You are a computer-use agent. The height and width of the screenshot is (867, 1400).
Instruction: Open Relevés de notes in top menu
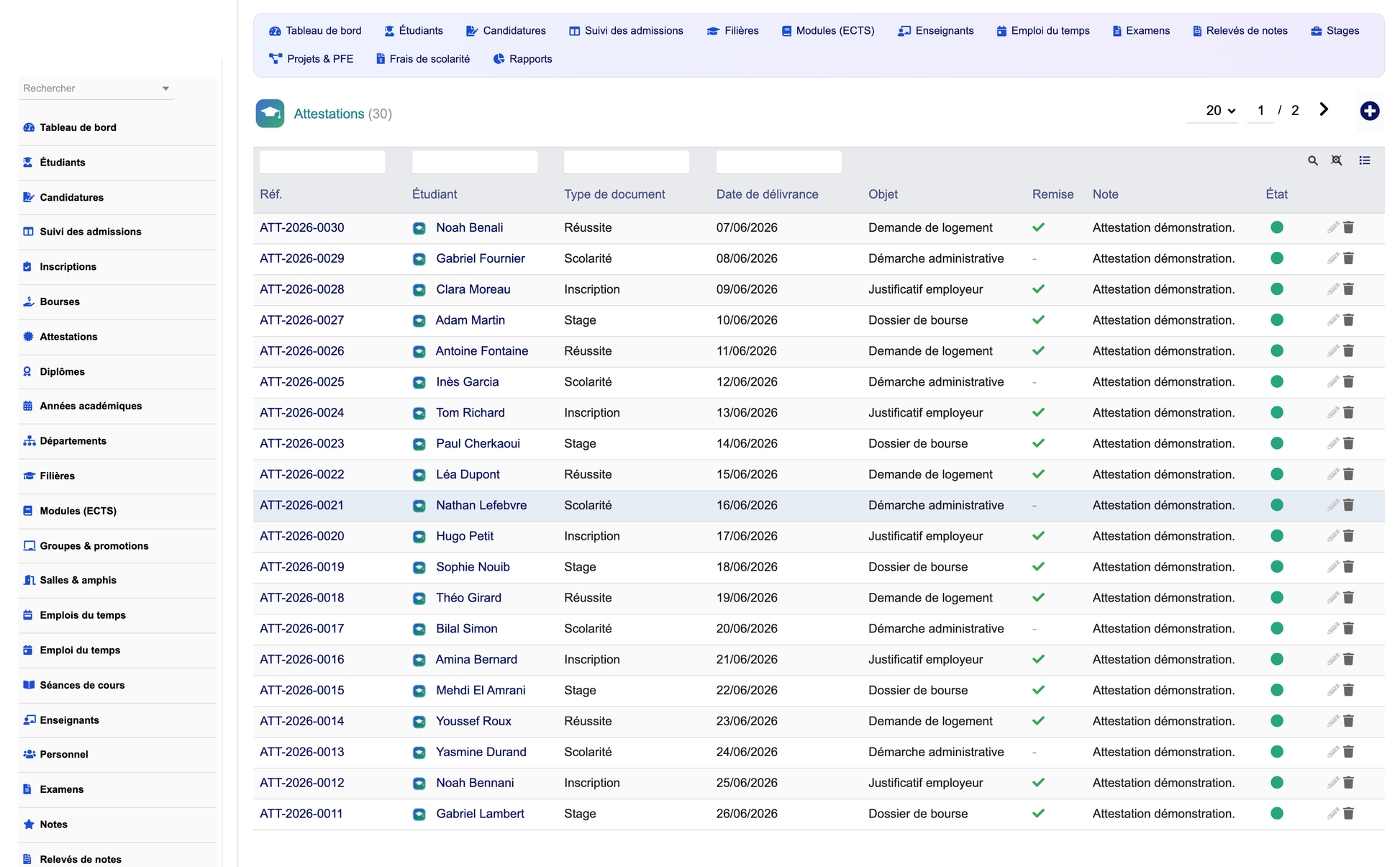(1240, 31)
